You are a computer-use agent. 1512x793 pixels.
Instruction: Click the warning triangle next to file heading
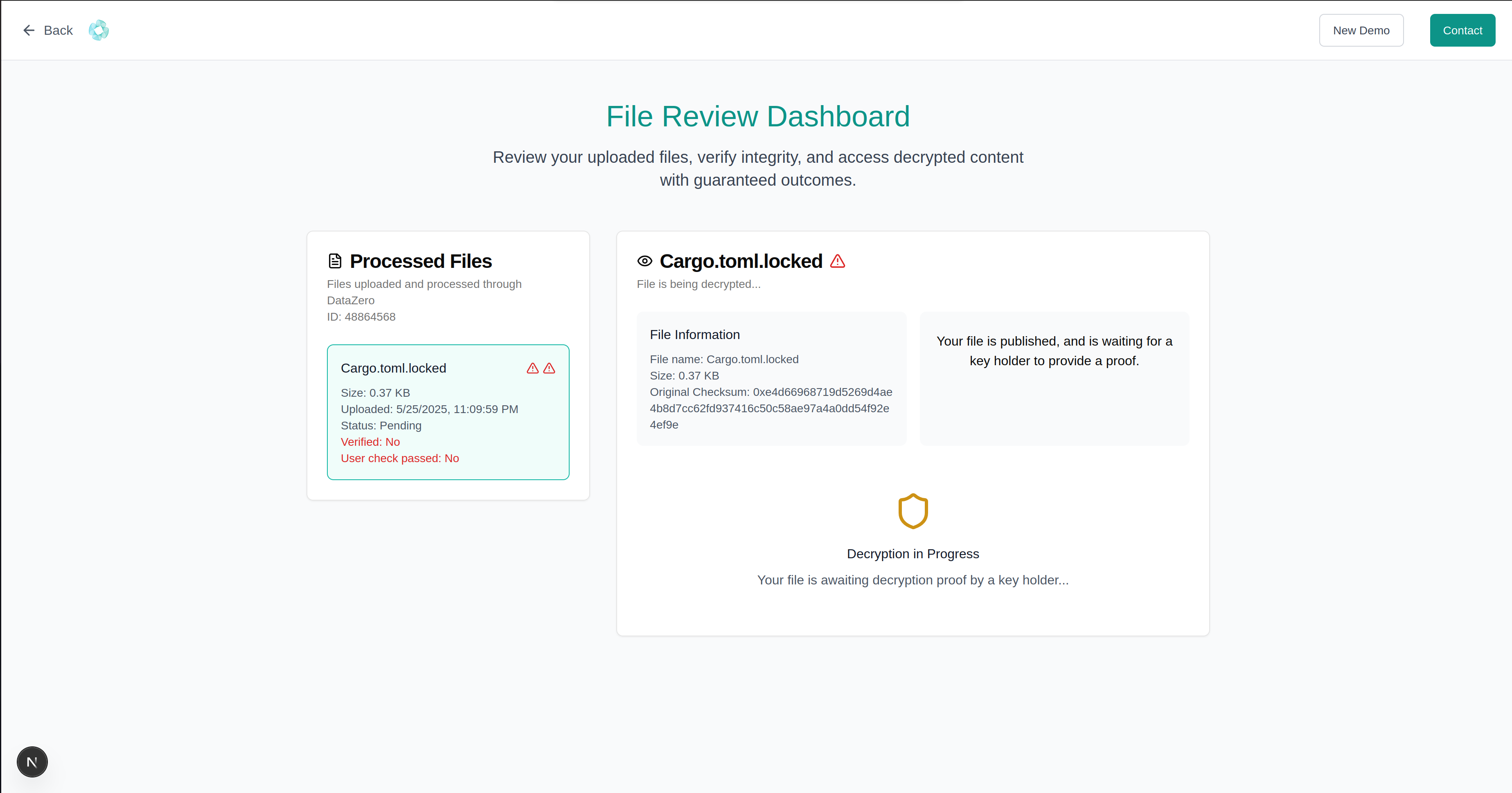tap(838, 261)
